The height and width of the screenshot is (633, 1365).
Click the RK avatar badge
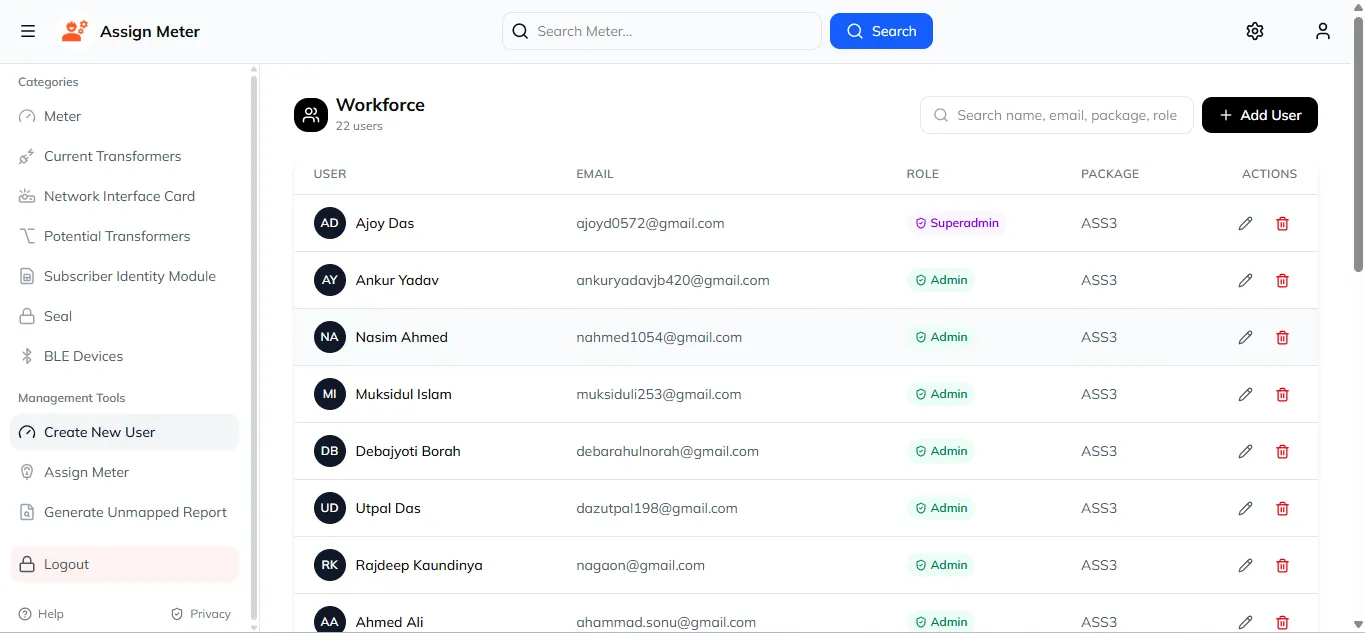pos(330,565)
